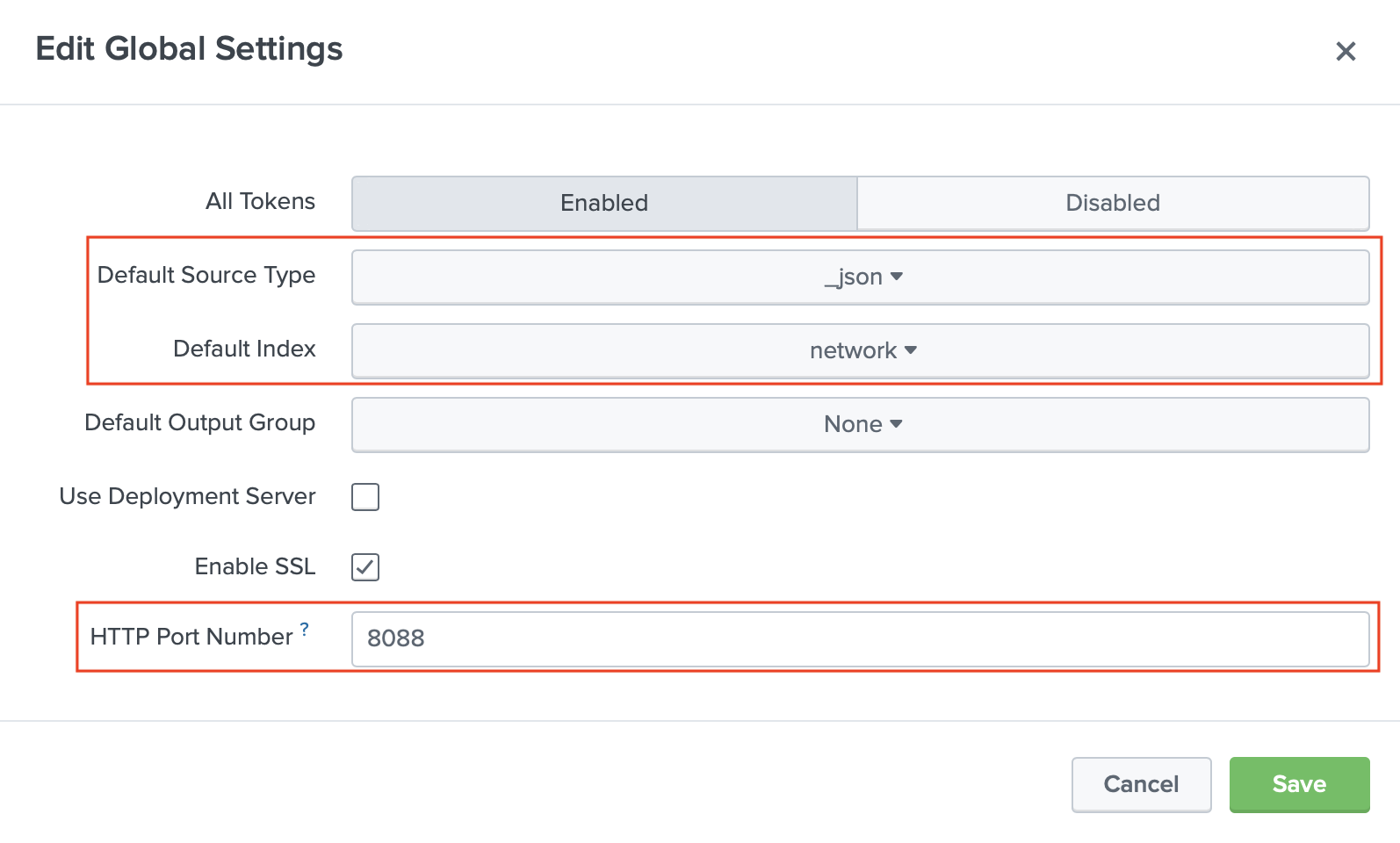Set All Tokens to Enabled
The width and height of the screenshot is (1400, 843).
click(604, 203)
